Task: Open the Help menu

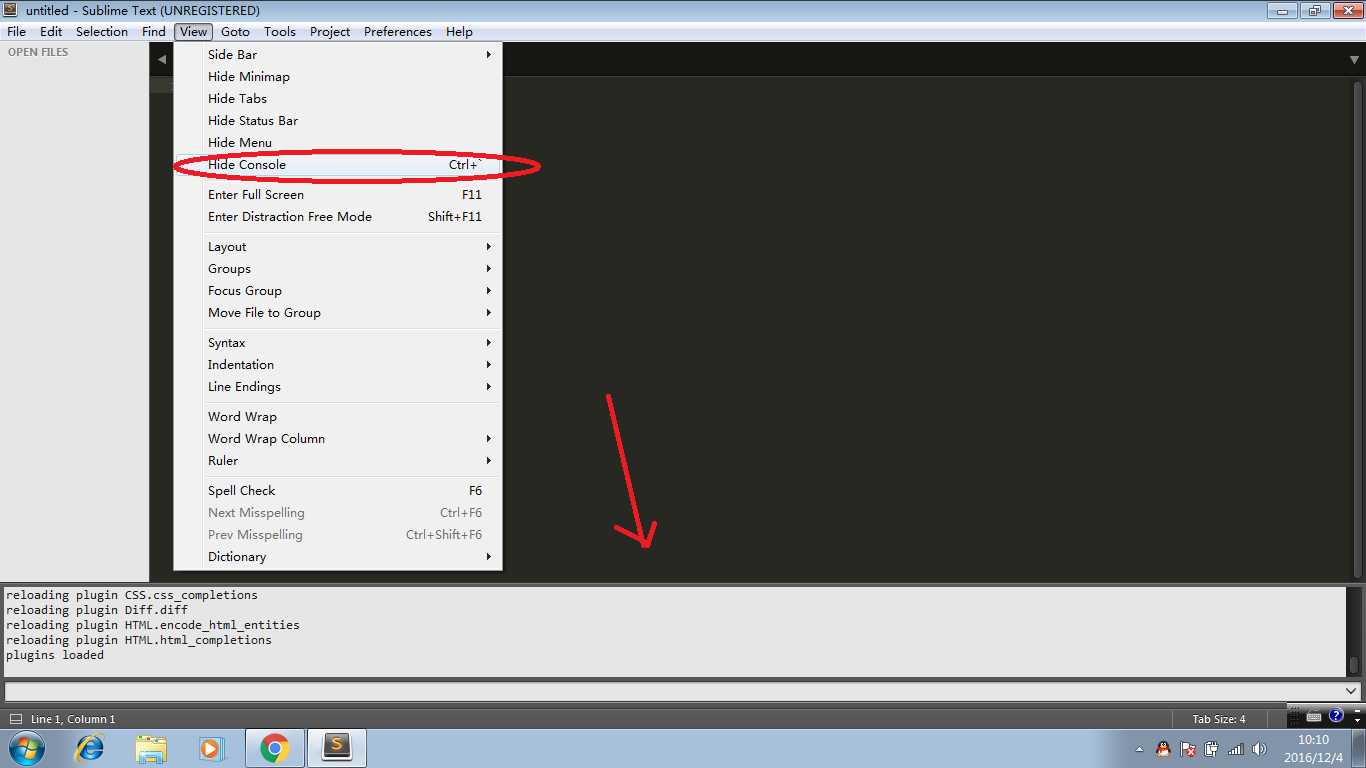Action: [x=459, y=31]
